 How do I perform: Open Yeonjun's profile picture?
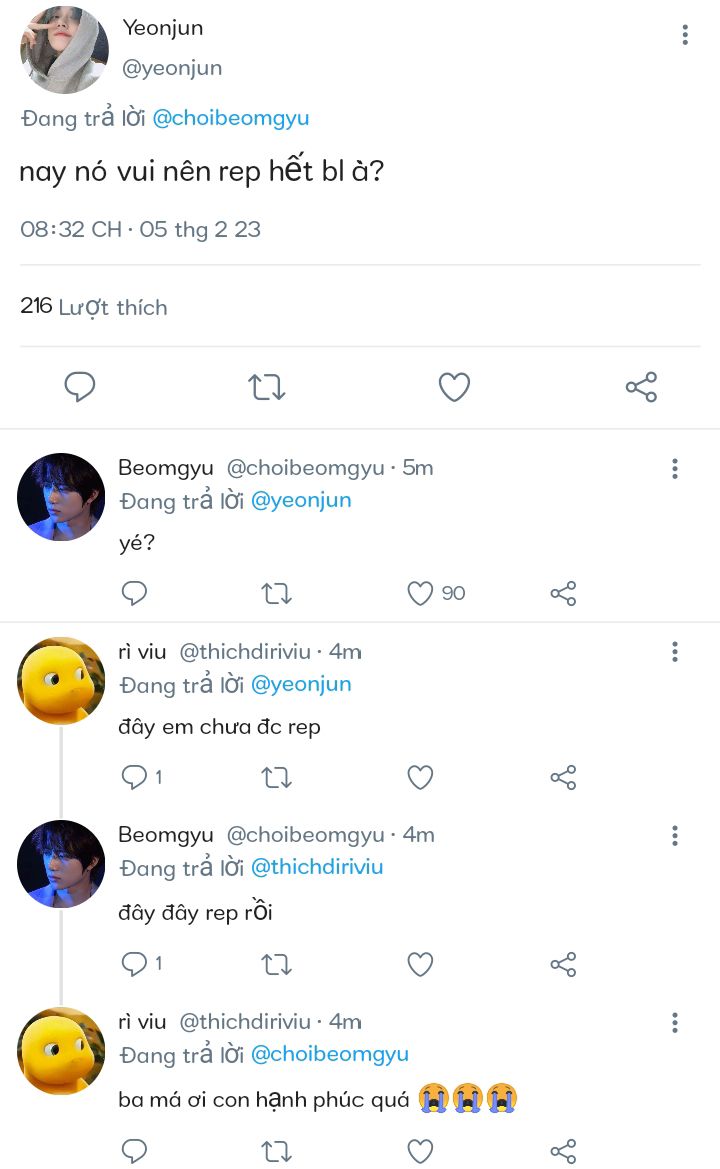point(64,50)
